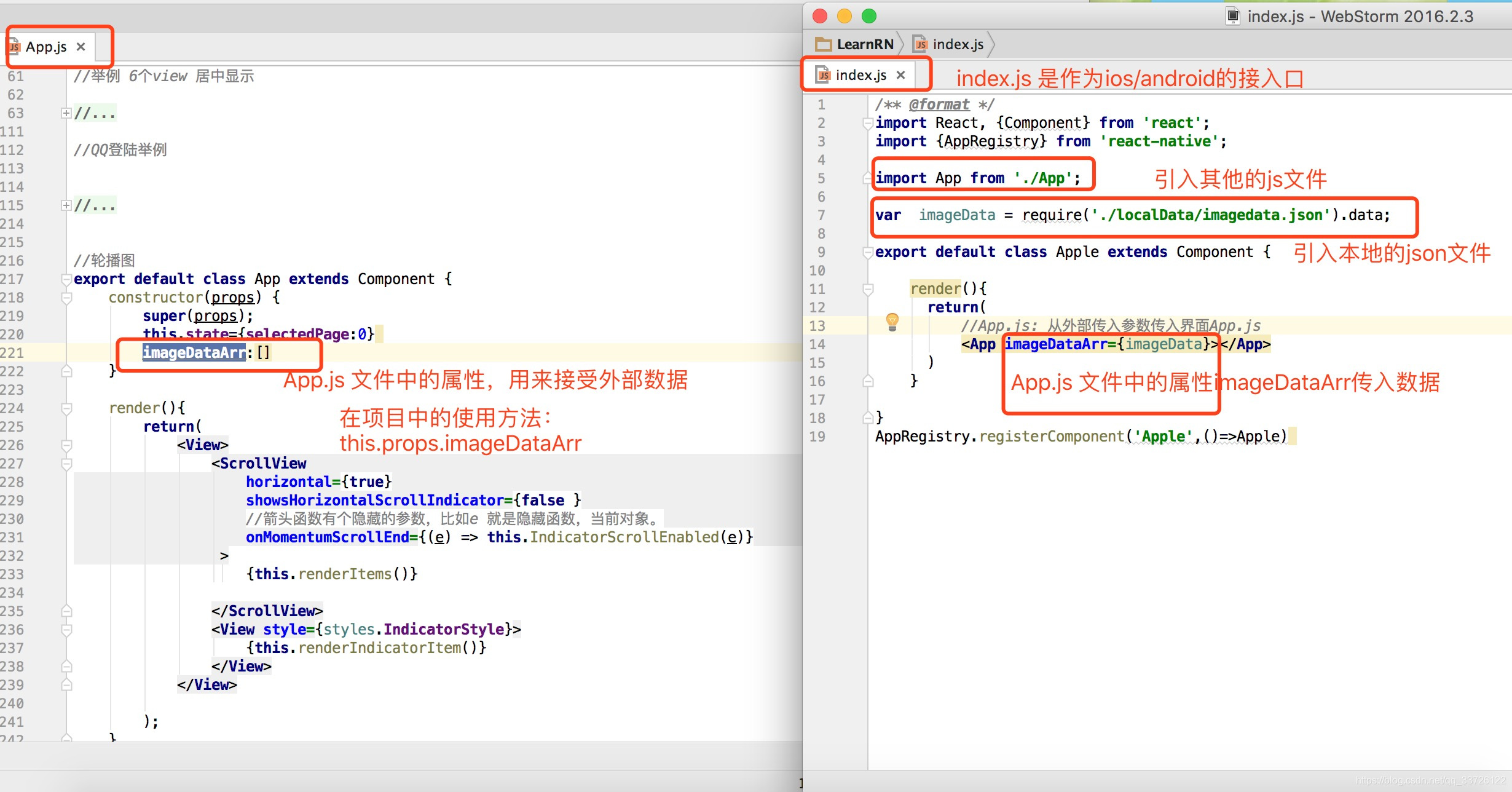Click the JS file icon on App.js tab

coord(15,47)
